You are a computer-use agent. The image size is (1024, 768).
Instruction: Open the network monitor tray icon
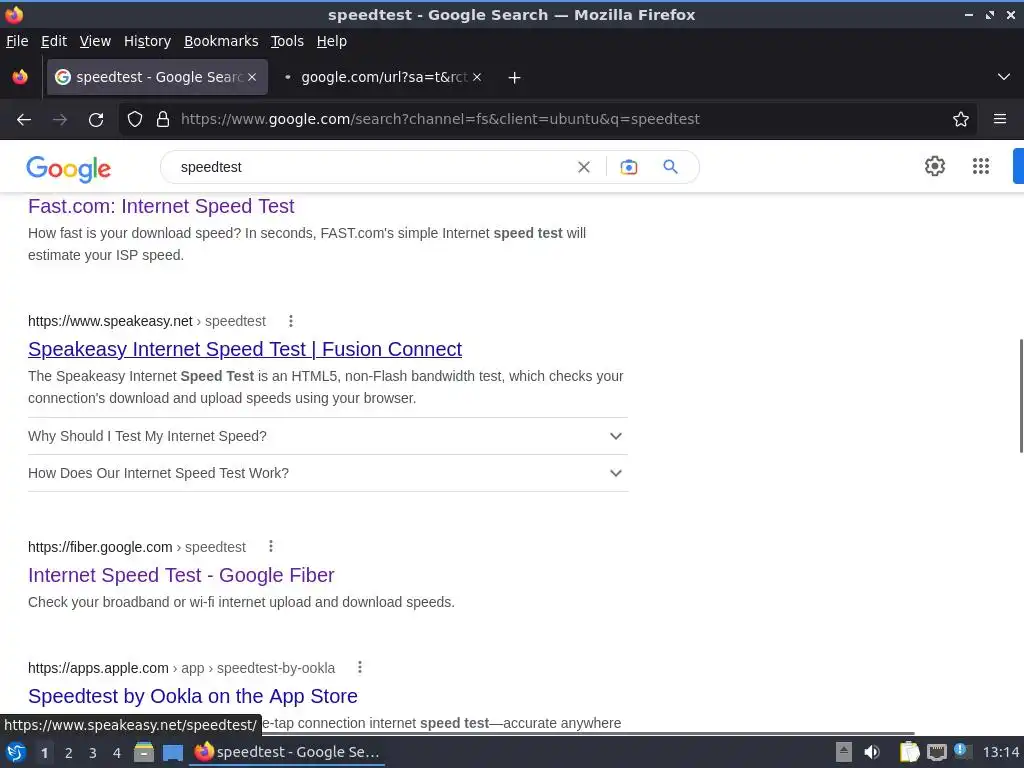click(x=936, y=752)
